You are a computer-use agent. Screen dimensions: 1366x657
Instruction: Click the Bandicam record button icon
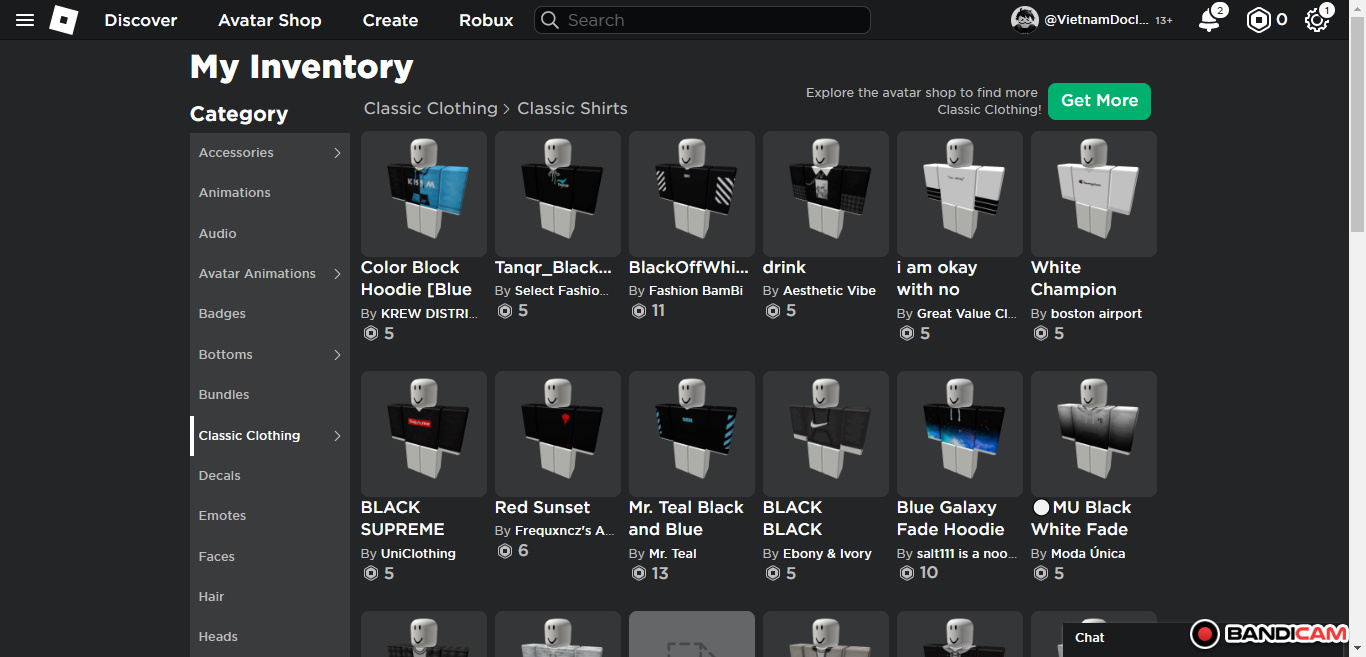[1205, 634]
